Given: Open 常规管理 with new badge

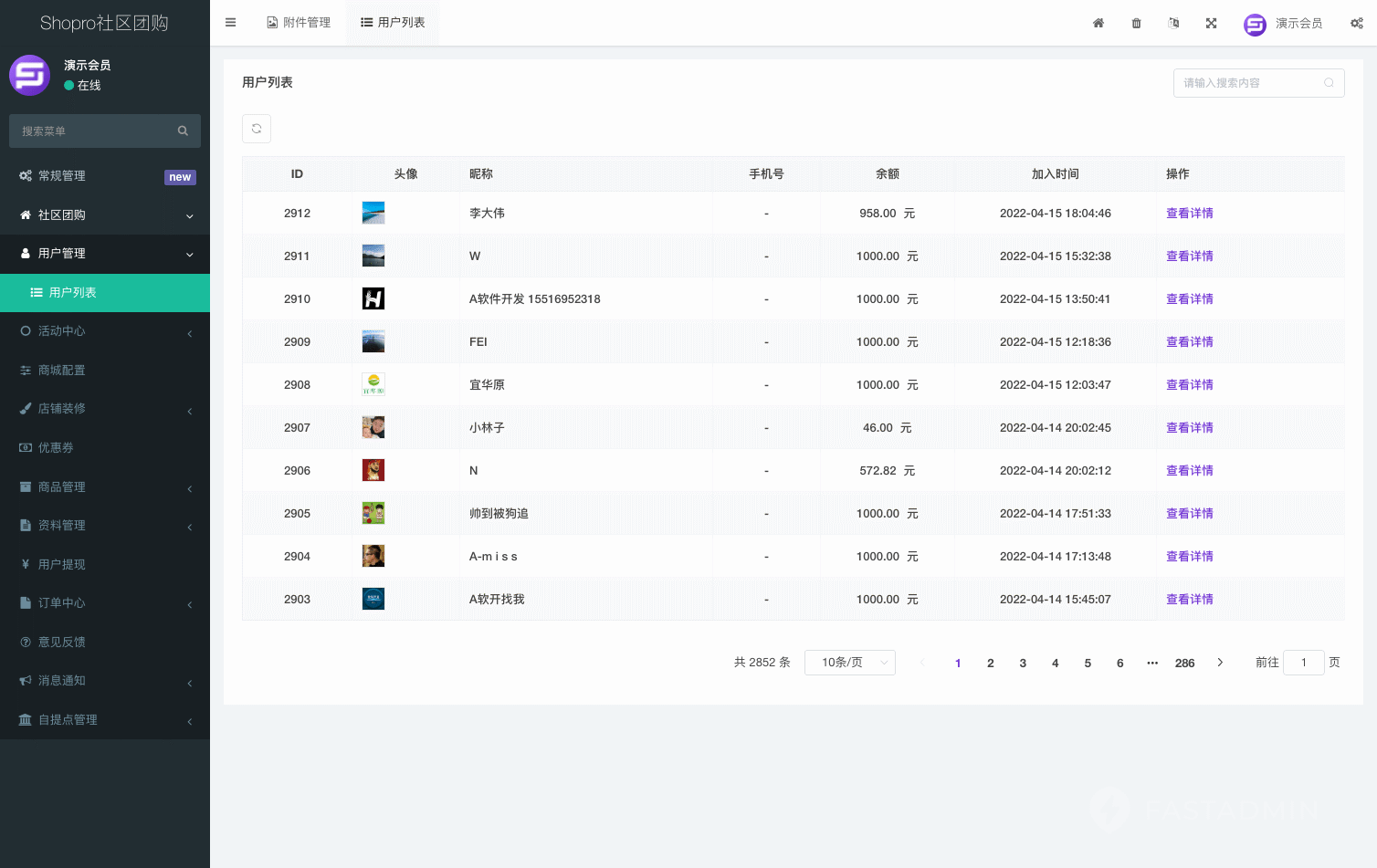Looking at the screenshot, I should pos(105,176).
